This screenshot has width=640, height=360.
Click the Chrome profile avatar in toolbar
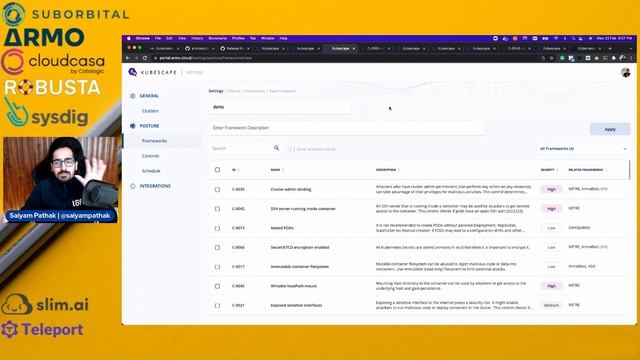click(x=622, y=58)
